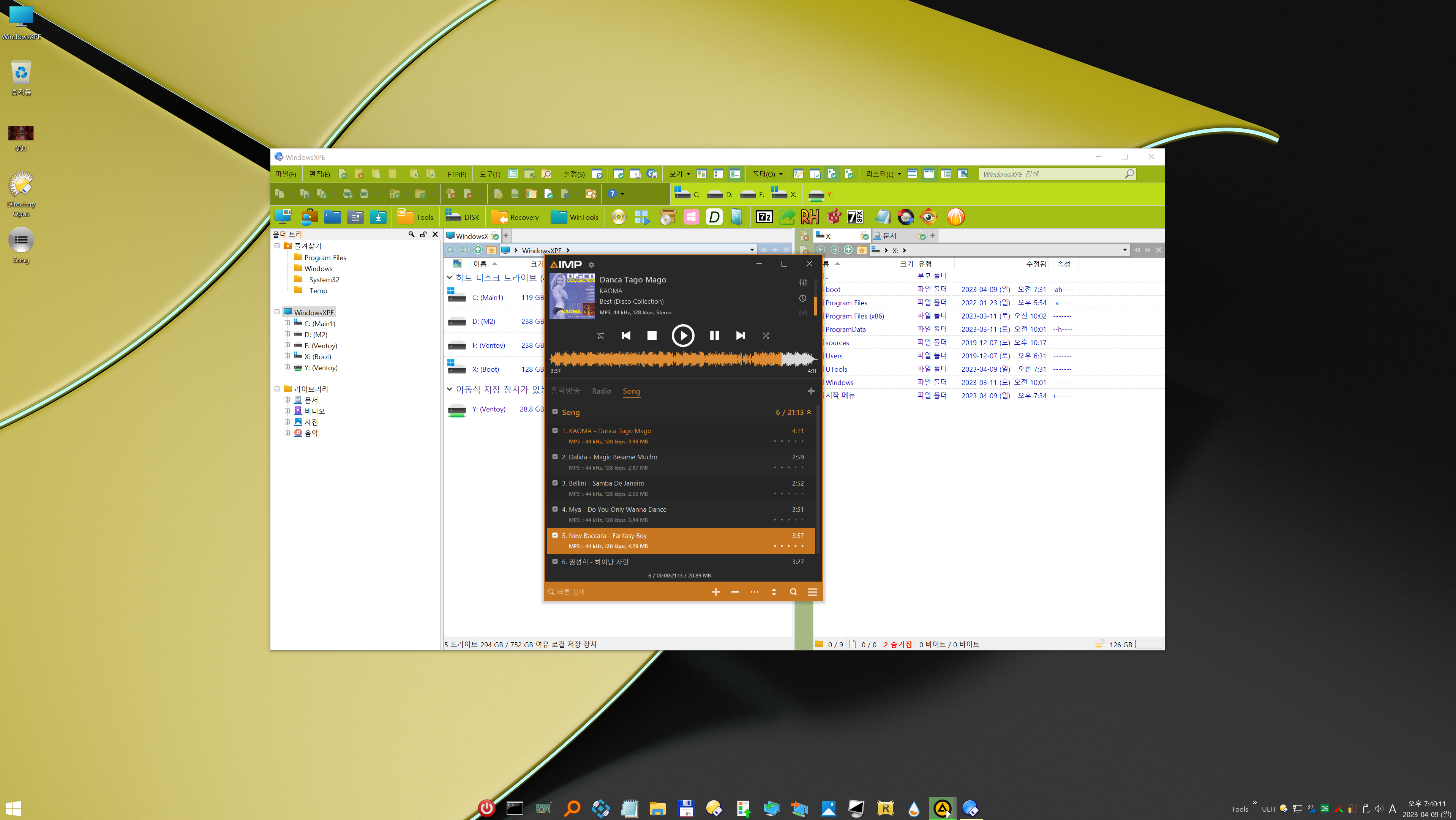Uncheck New Baccara - Fantasy Boy track

tap(555, 535)
